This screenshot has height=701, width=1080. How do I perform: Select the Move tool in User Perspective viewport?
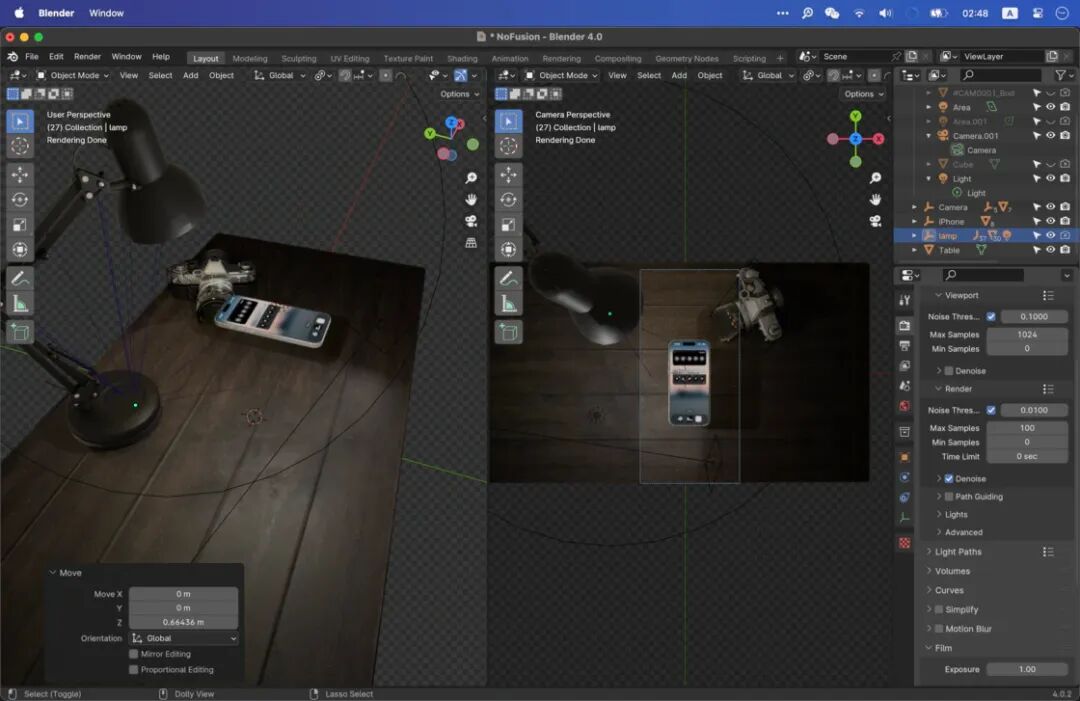tap(20, 174)
